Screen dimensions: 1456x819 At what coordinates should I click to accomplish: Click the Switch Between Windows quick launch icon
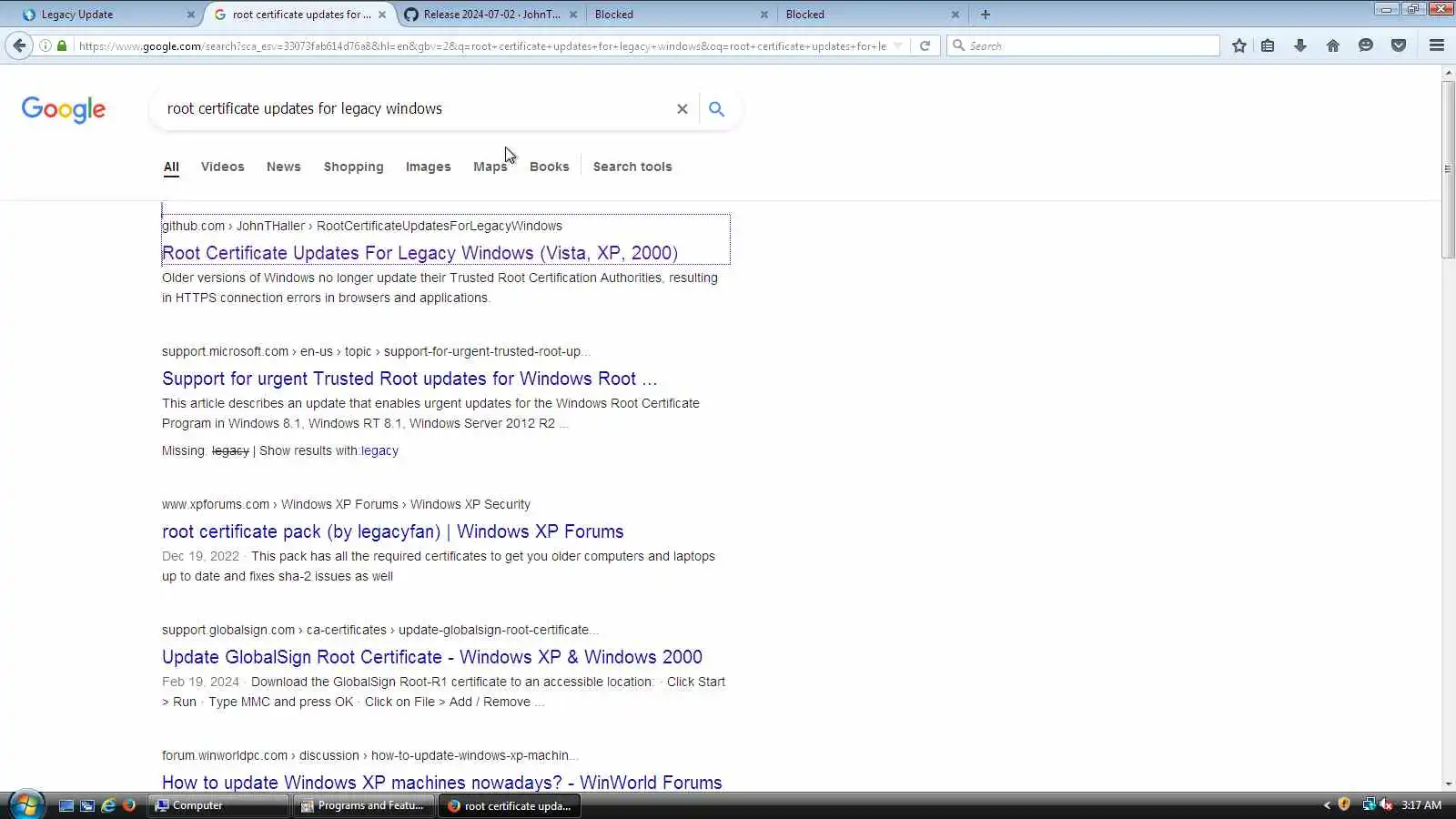coord(87,805)
